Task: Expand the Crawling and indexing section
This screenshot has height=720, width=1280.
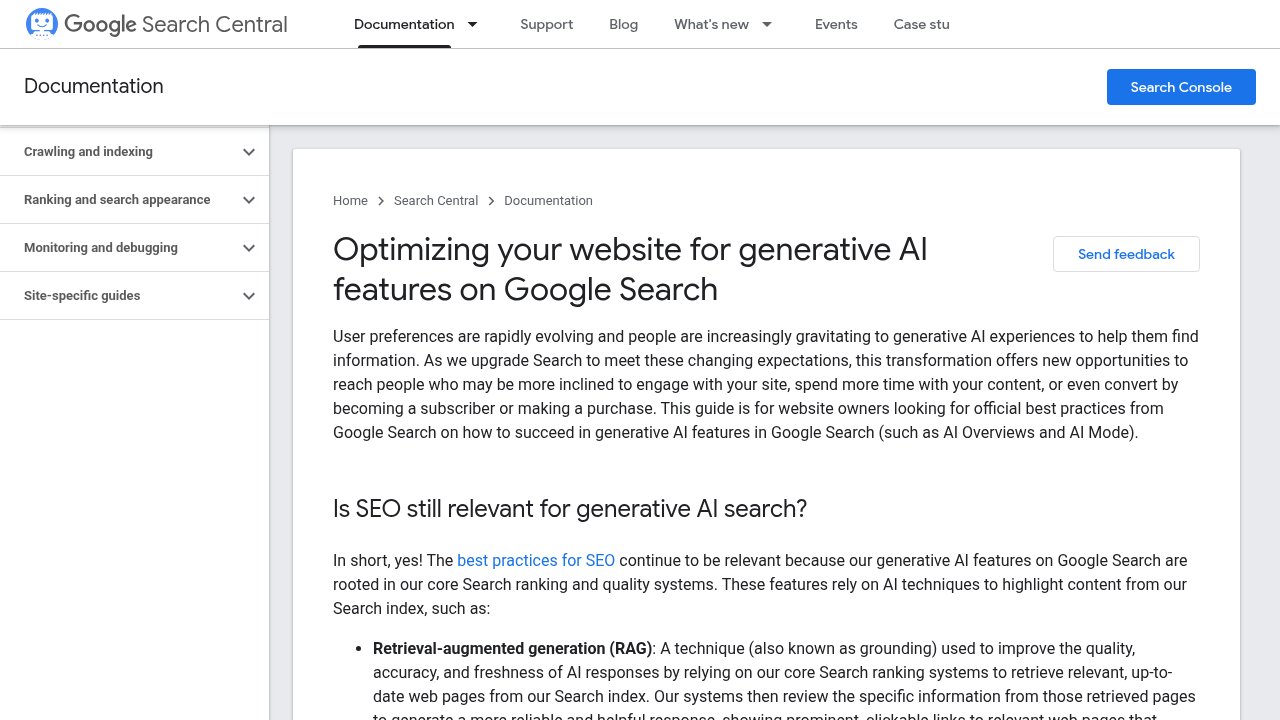Action: tap(249, 152)
